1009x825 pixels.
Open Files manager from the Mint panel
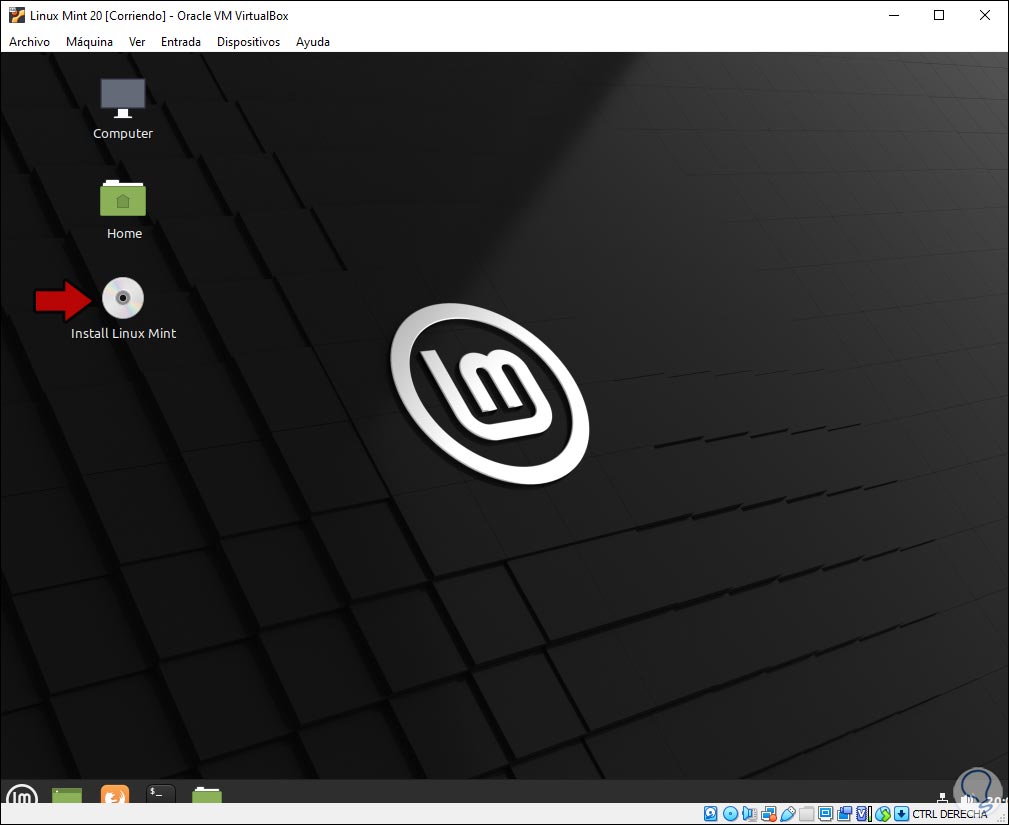click(207, 795)
